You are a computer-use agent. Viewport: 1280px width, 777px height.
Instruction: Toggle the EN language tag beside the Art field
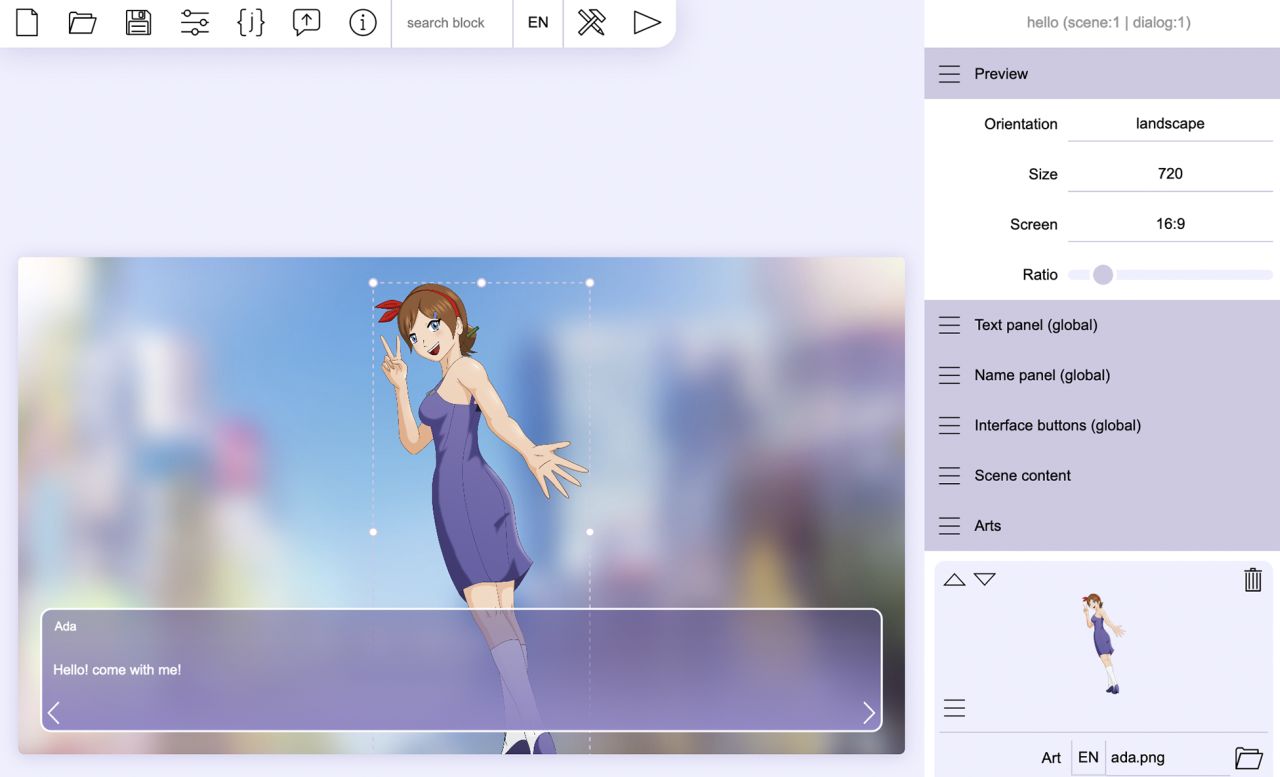[x=1088, y=757]
